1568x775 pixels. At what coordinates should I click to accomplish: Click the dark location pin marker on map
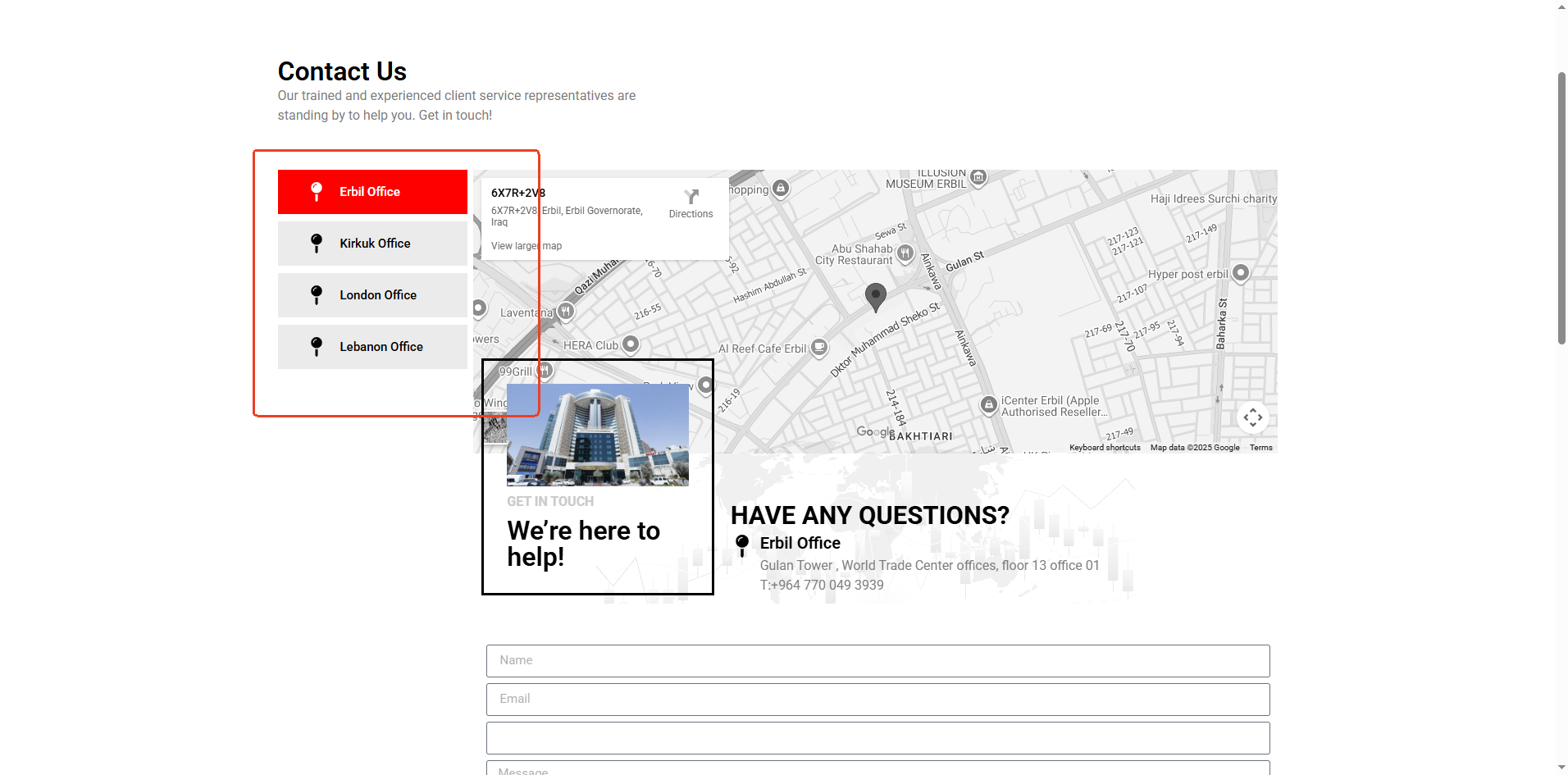pos(875,296)
